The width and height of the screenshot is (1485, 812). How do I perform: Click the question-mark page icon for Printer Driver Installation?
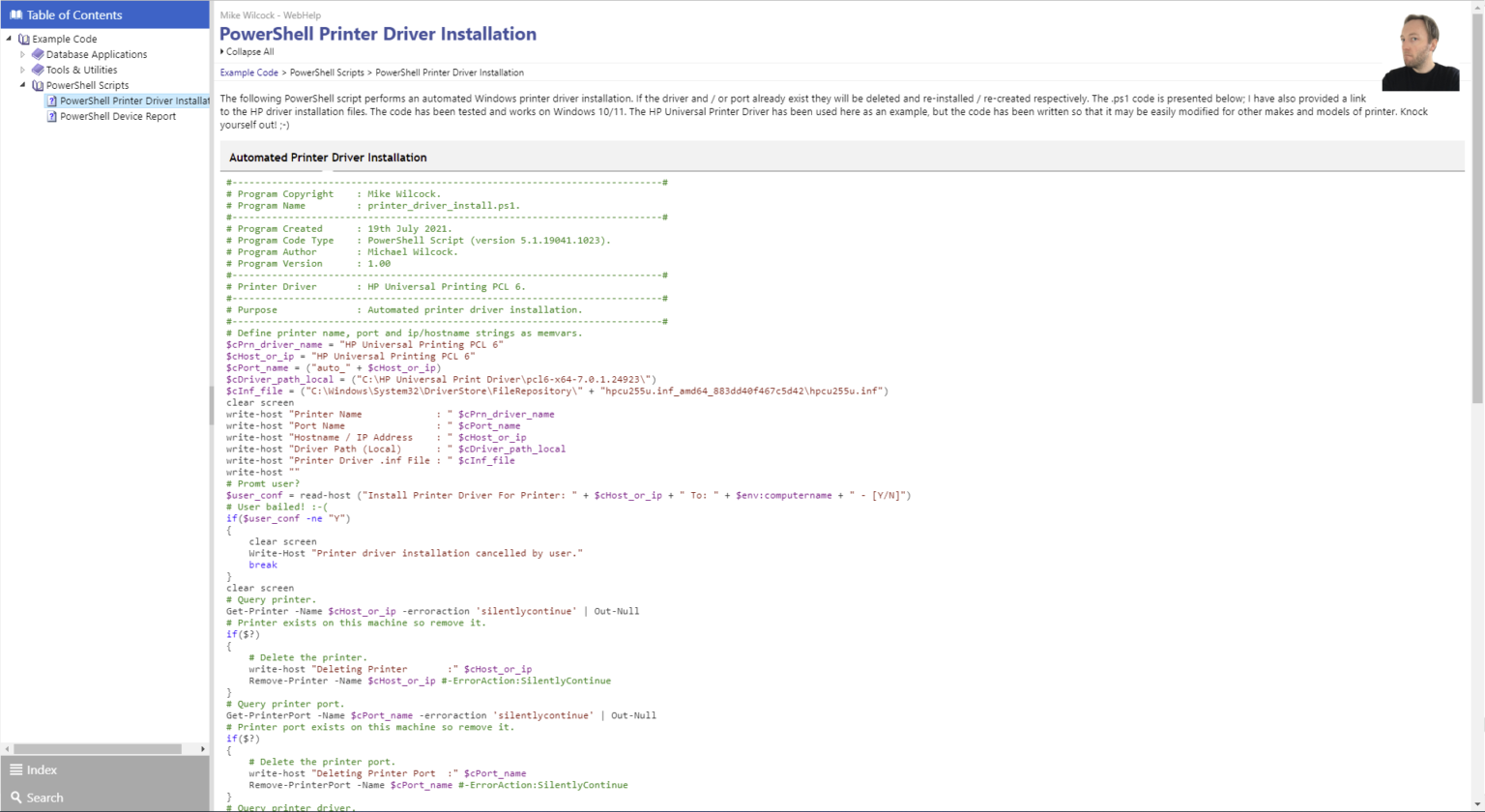click(51, 101)
